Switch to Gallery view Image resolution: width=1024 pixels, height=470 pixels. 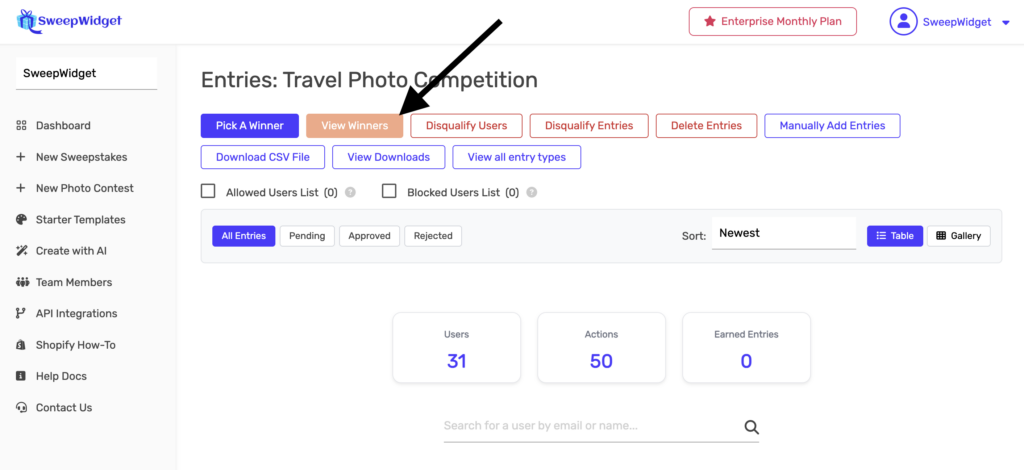point(958,236)
